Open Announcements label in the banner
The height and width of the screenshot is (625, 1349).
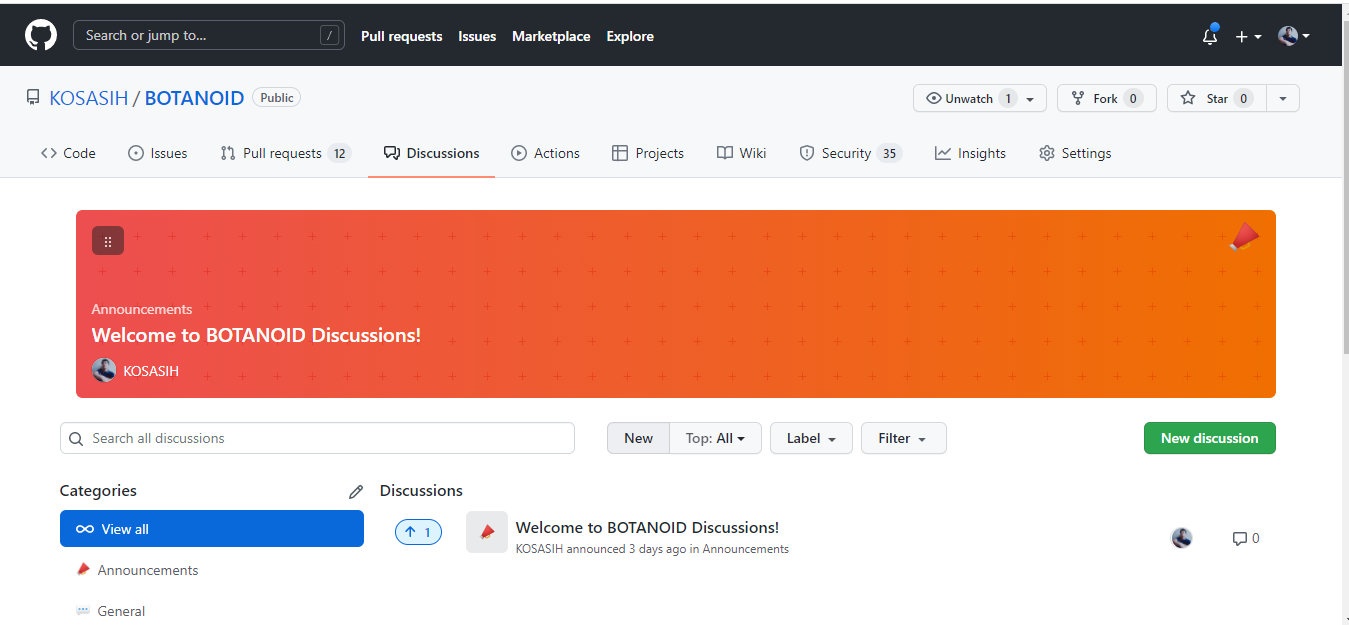pos(142,309)
